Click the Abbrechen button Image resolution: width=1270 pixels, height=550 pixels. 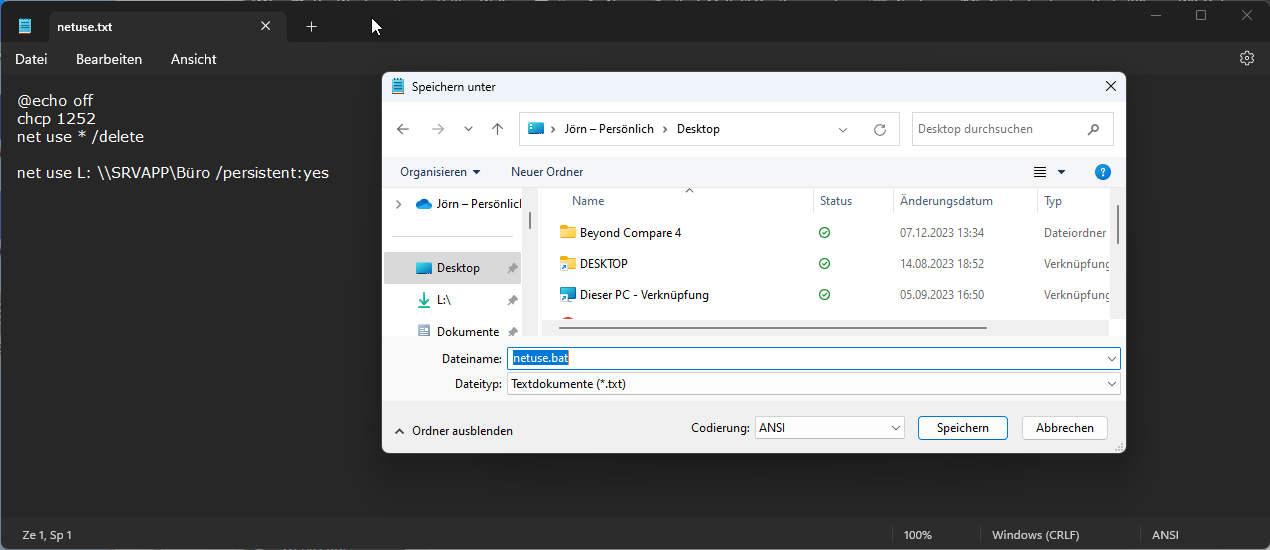coord(1064,428)
